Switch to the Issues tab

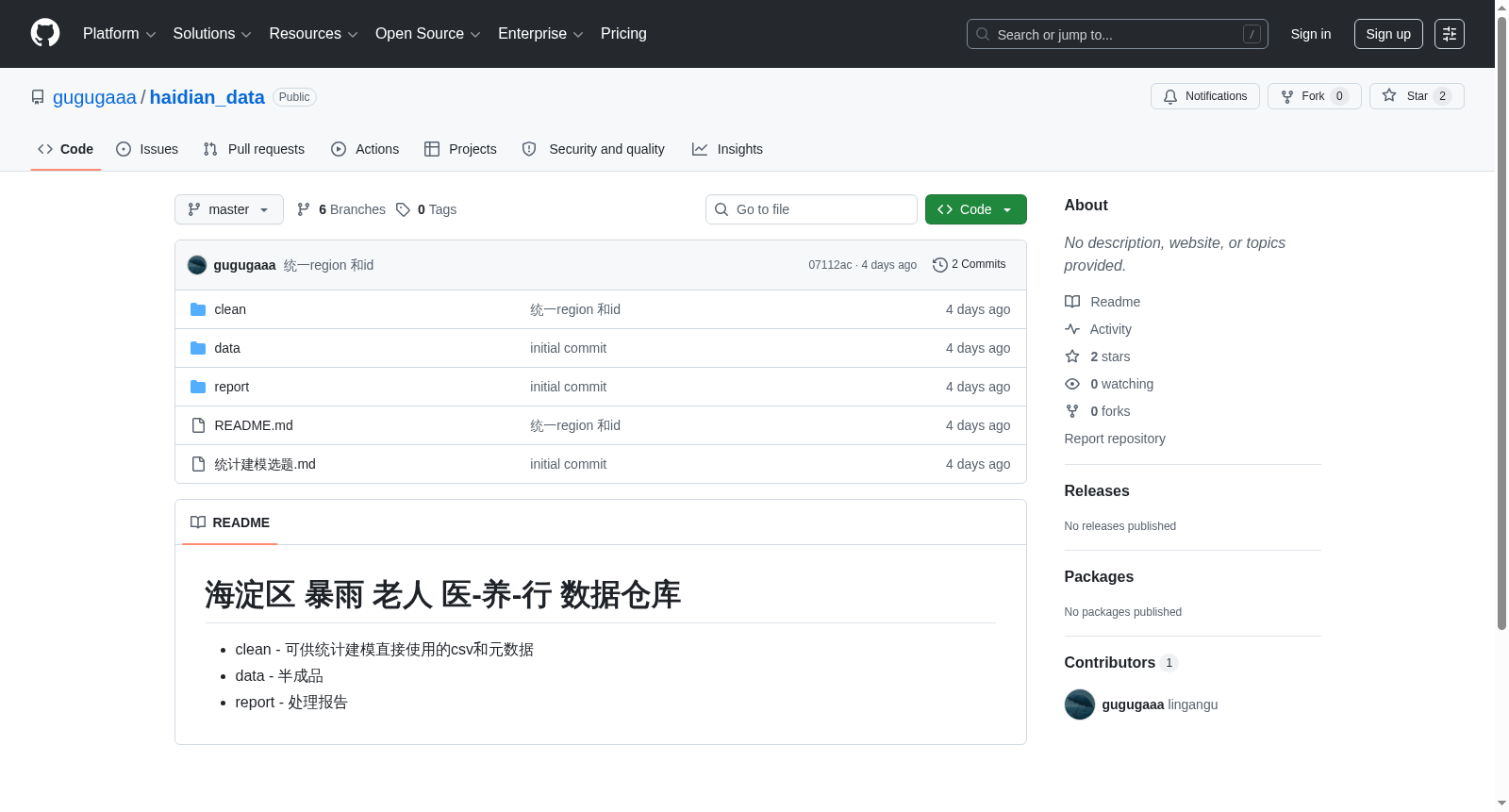tap(147, 149)
